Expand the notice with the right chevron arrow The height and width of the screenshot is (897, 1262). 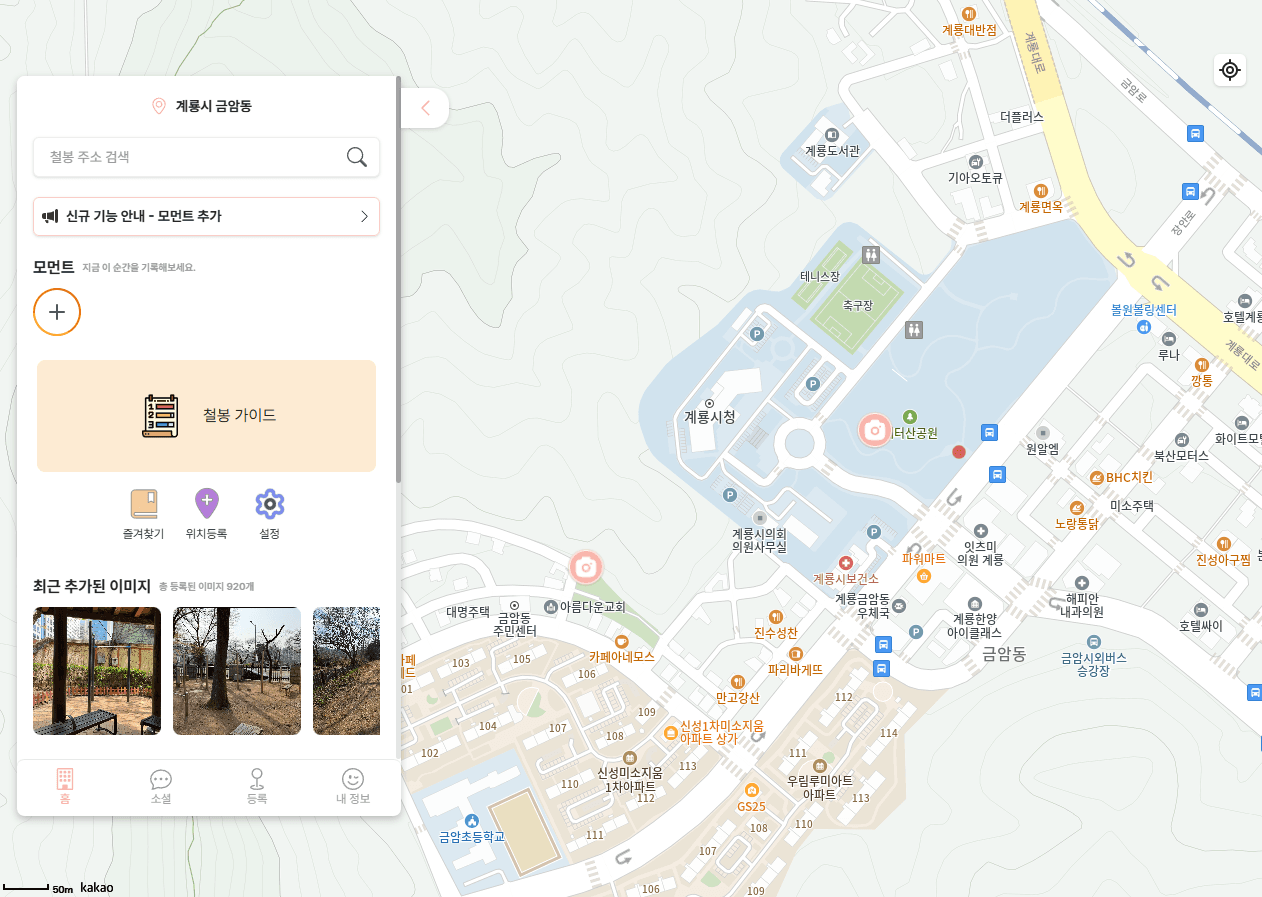click(364, 216)
